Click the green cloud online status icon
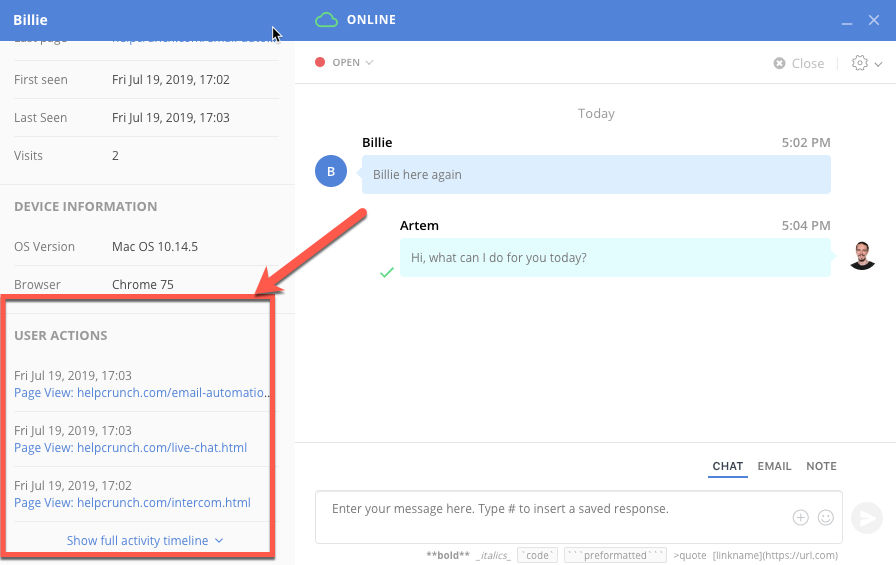Image resolution: width=896 pixels, height=565 pixels. pos(326,20)
